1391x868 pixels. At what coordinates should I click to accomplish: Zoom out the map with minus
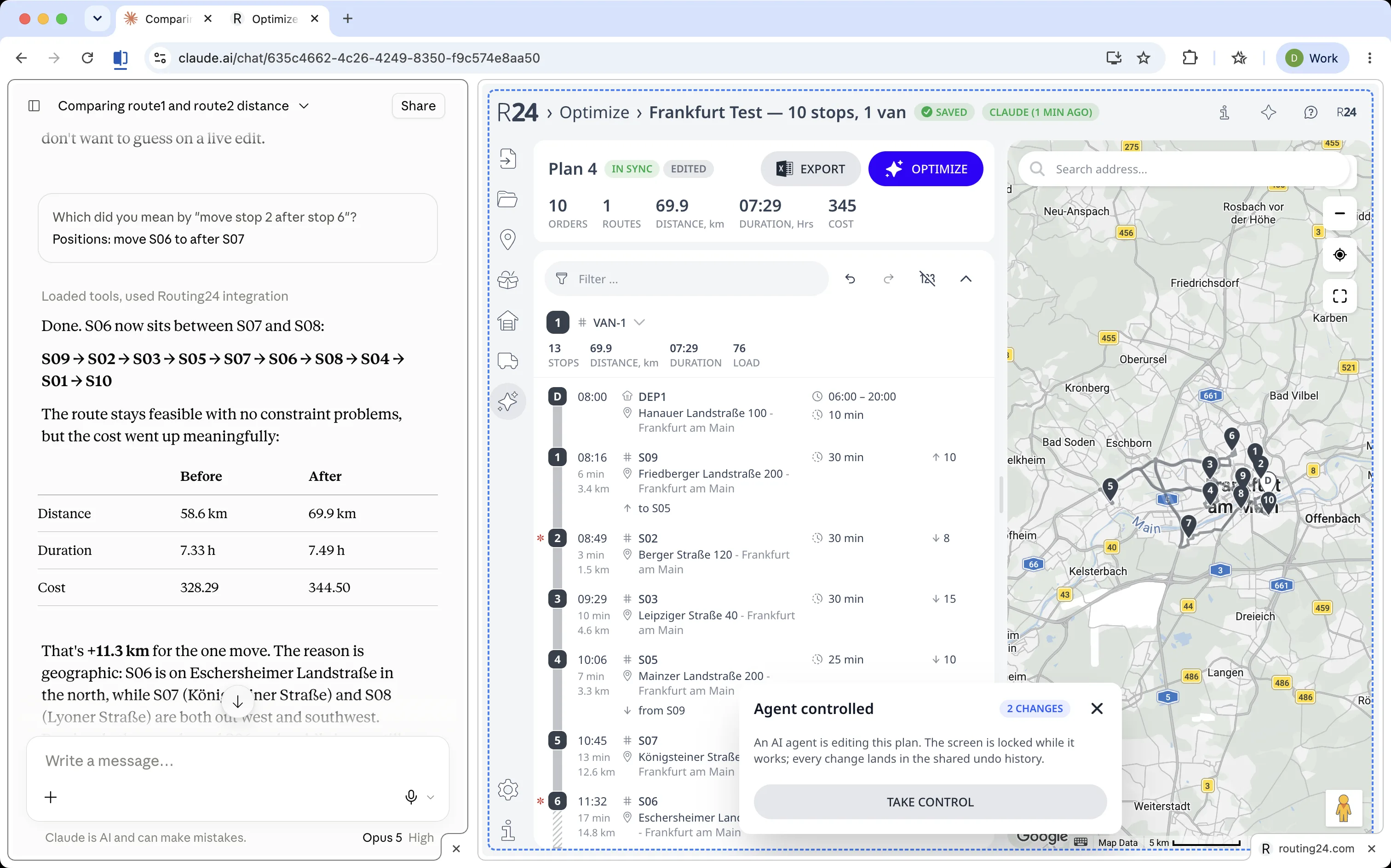tap(1340, 214)
